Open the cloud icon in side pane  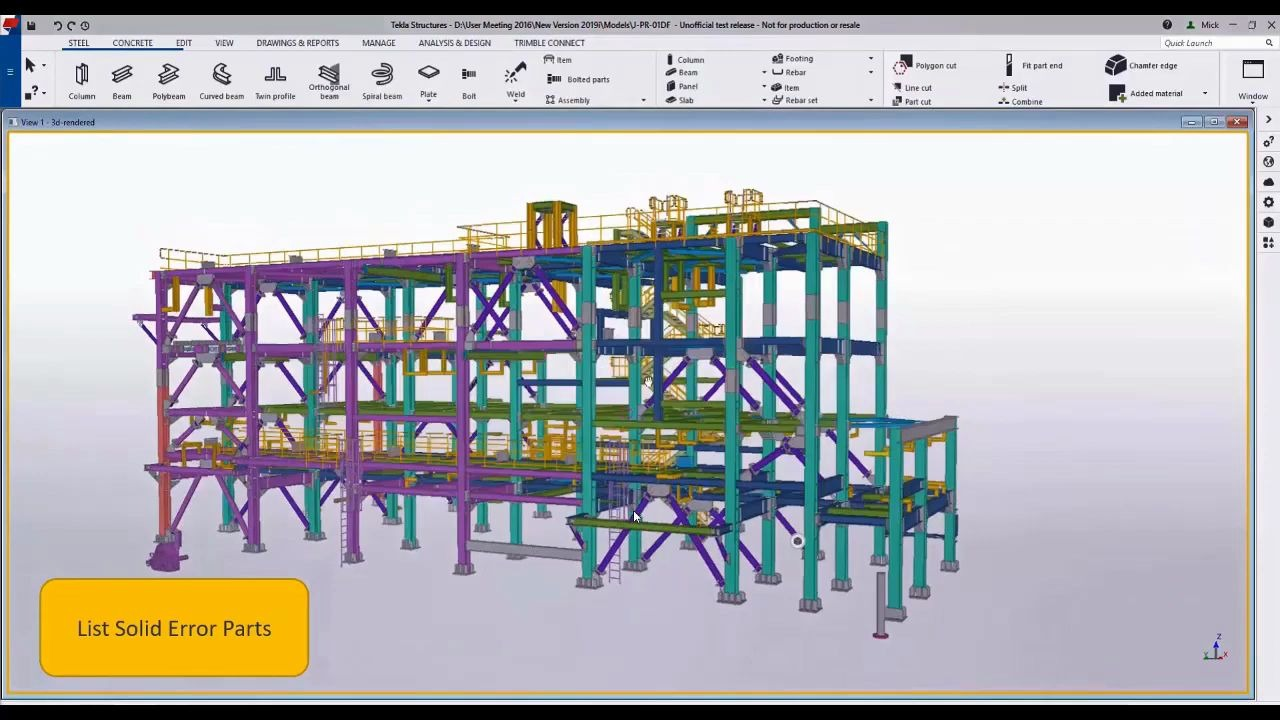pyautogui.click(x=1269, y=182)
